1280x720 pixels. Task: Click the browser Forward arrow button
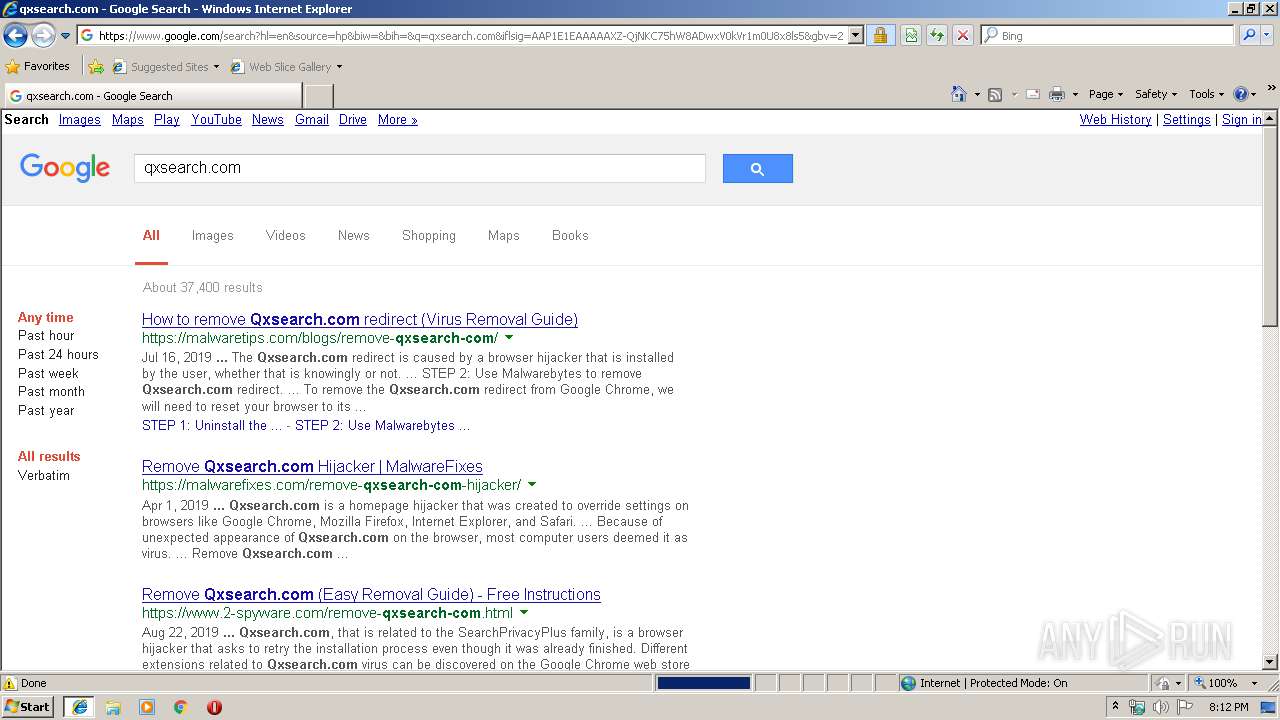(43, 36)
